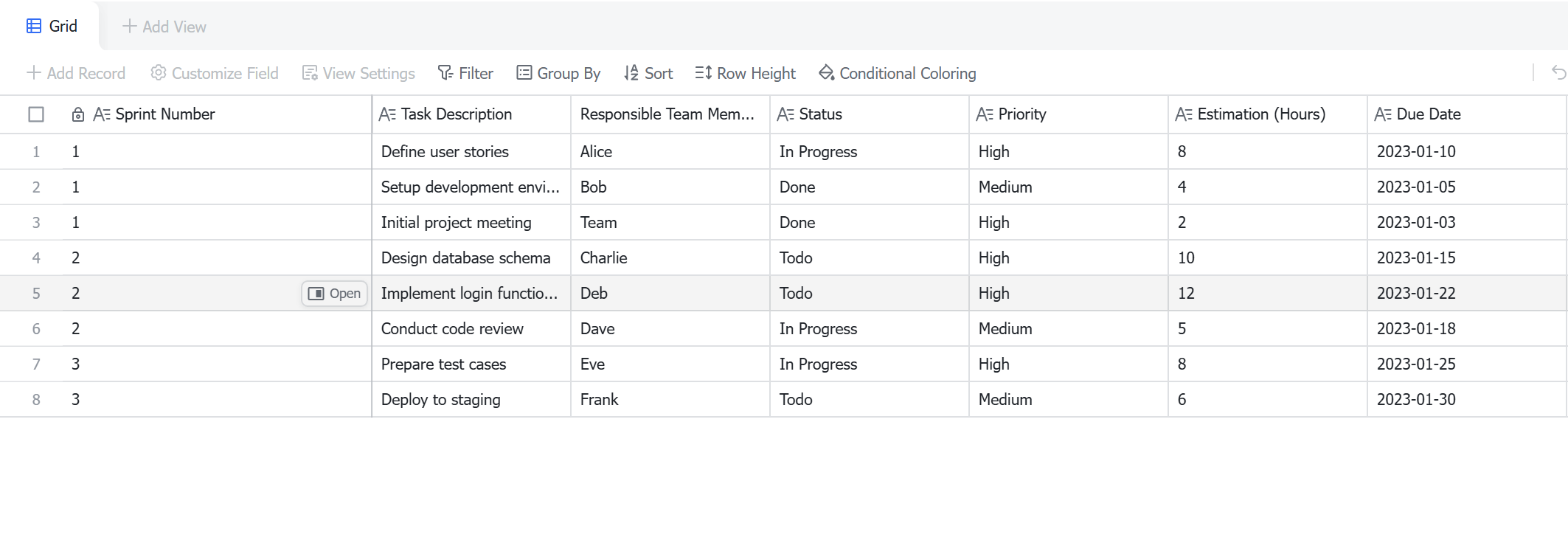Viewport: 1568px width, 543px height.
Task: Open the Due Date column header
Action: coord(1466,114)
